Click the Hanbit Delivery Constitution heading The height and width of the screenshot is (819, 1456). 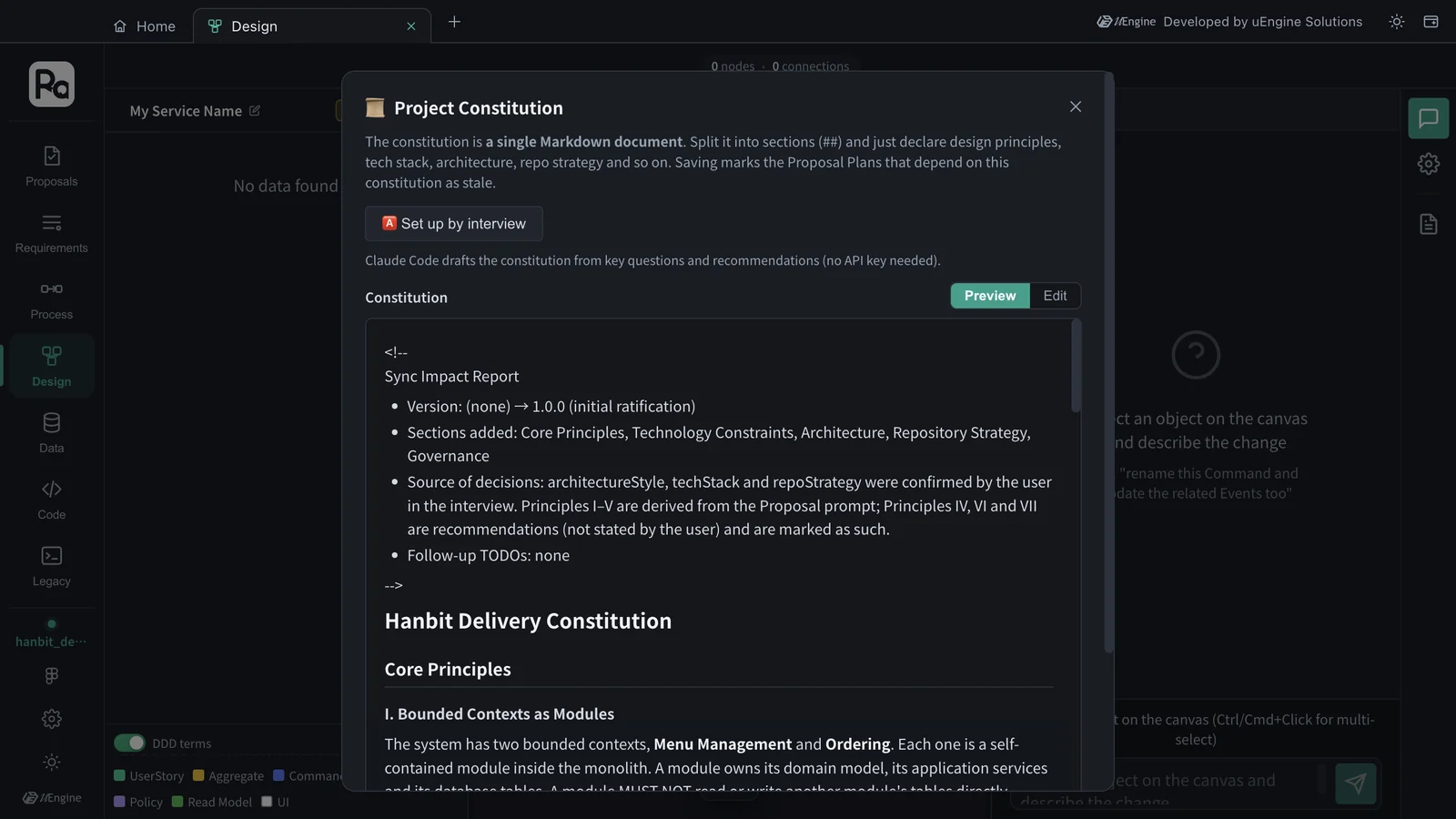tap(528, 621)
